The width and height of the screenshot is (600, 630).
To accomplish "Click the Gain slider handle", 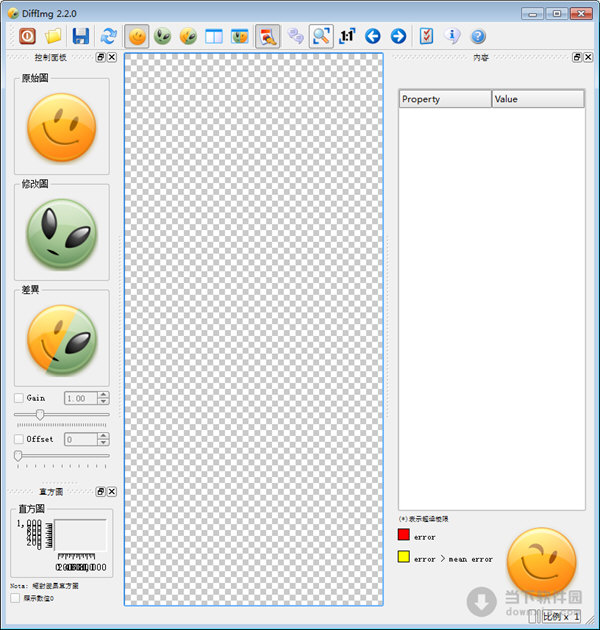I will 40,414.
